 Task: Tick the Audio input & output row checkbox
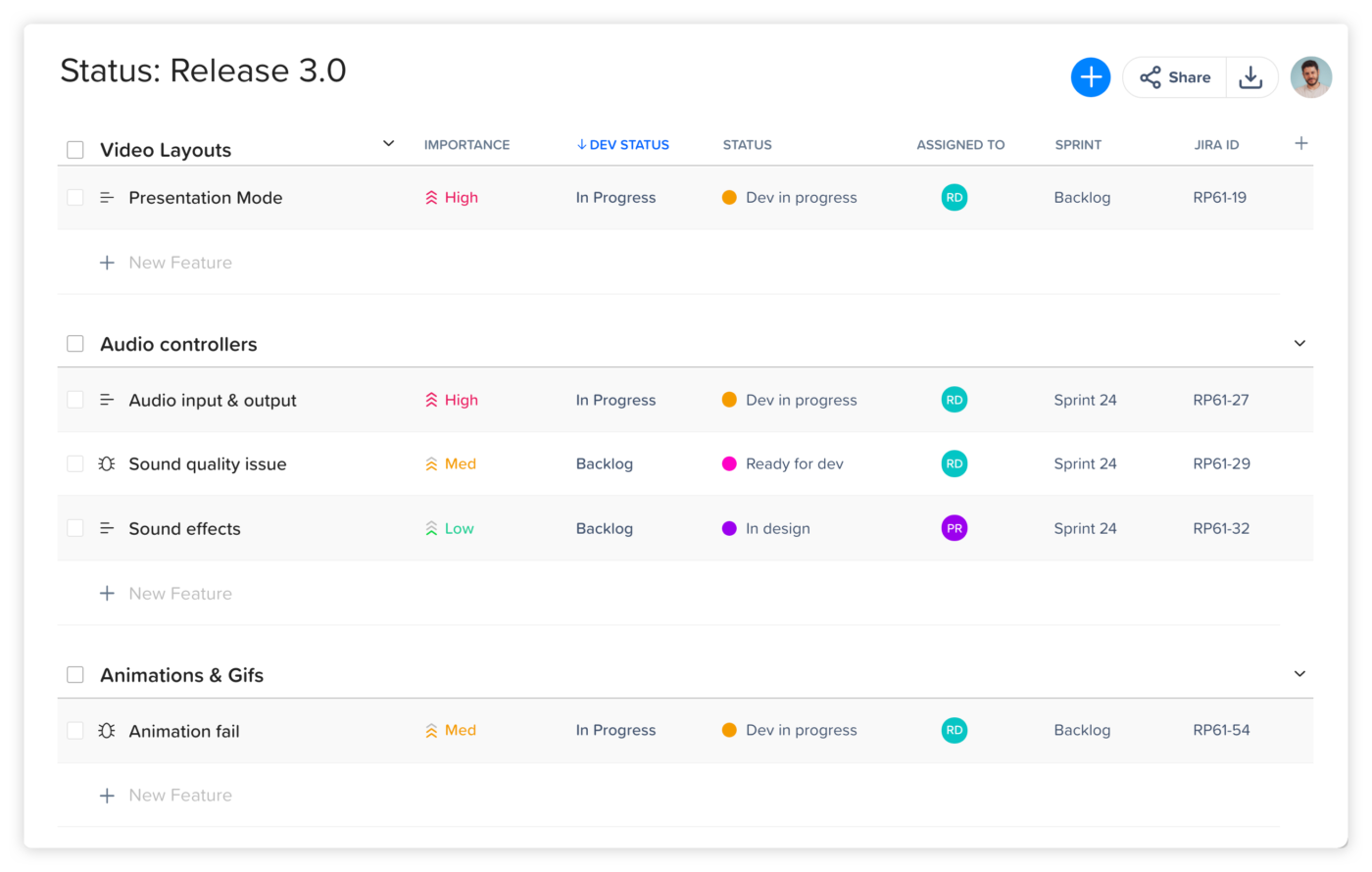pyautogui.click(x=75, y=400)
